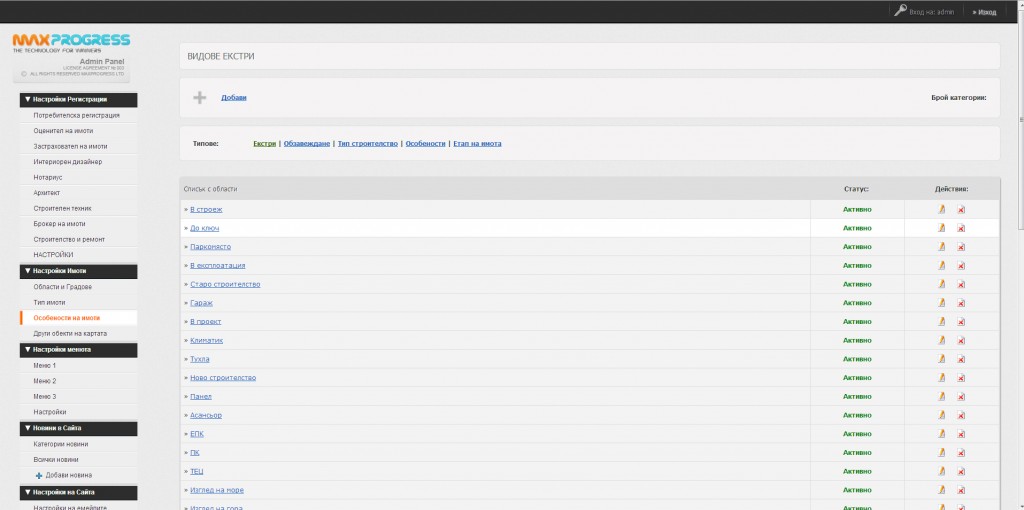Switch to 'Етап на имота' type
This screenshot has height=510, width=1024.
point(477,144)
